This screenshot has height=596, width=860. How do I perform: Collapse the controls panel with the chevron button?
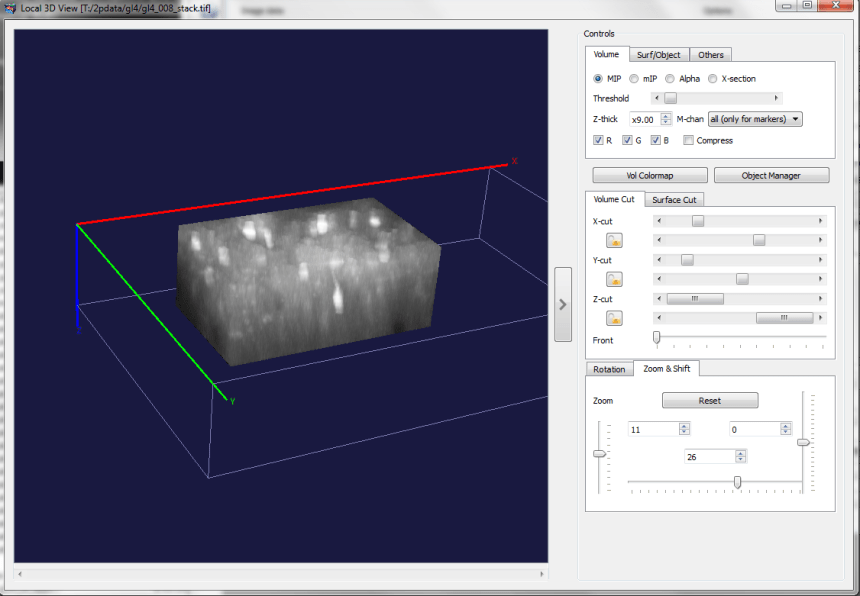point(563,304)
